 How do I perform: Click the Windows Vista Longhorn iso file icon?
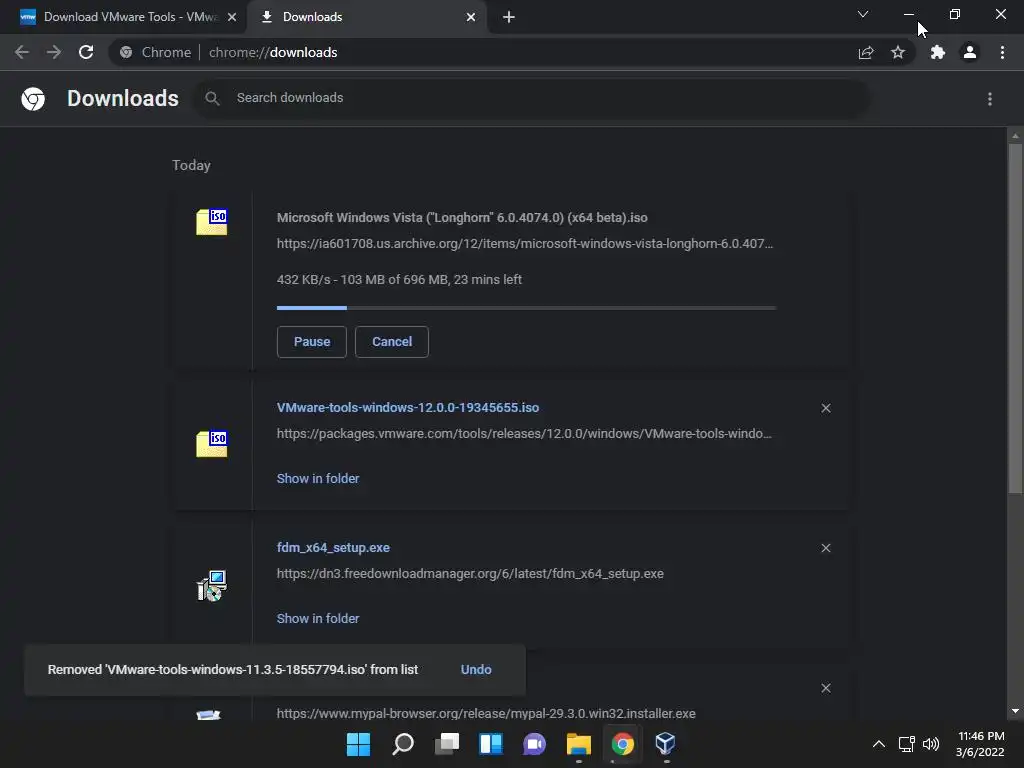[212, 222]
